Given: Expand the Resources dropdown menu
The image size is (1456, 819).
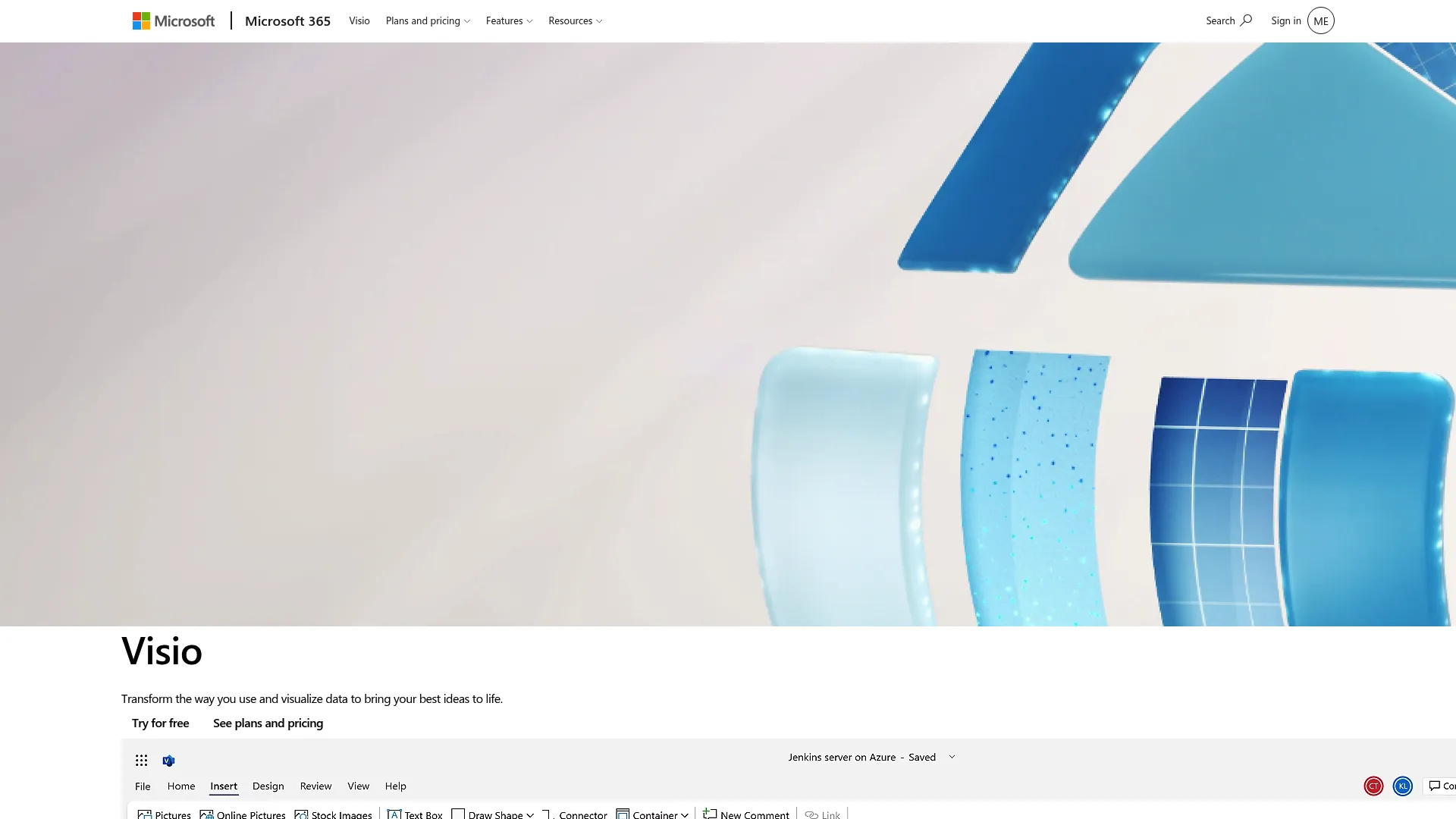Looking at the screenshot, I should pos(575,21).
